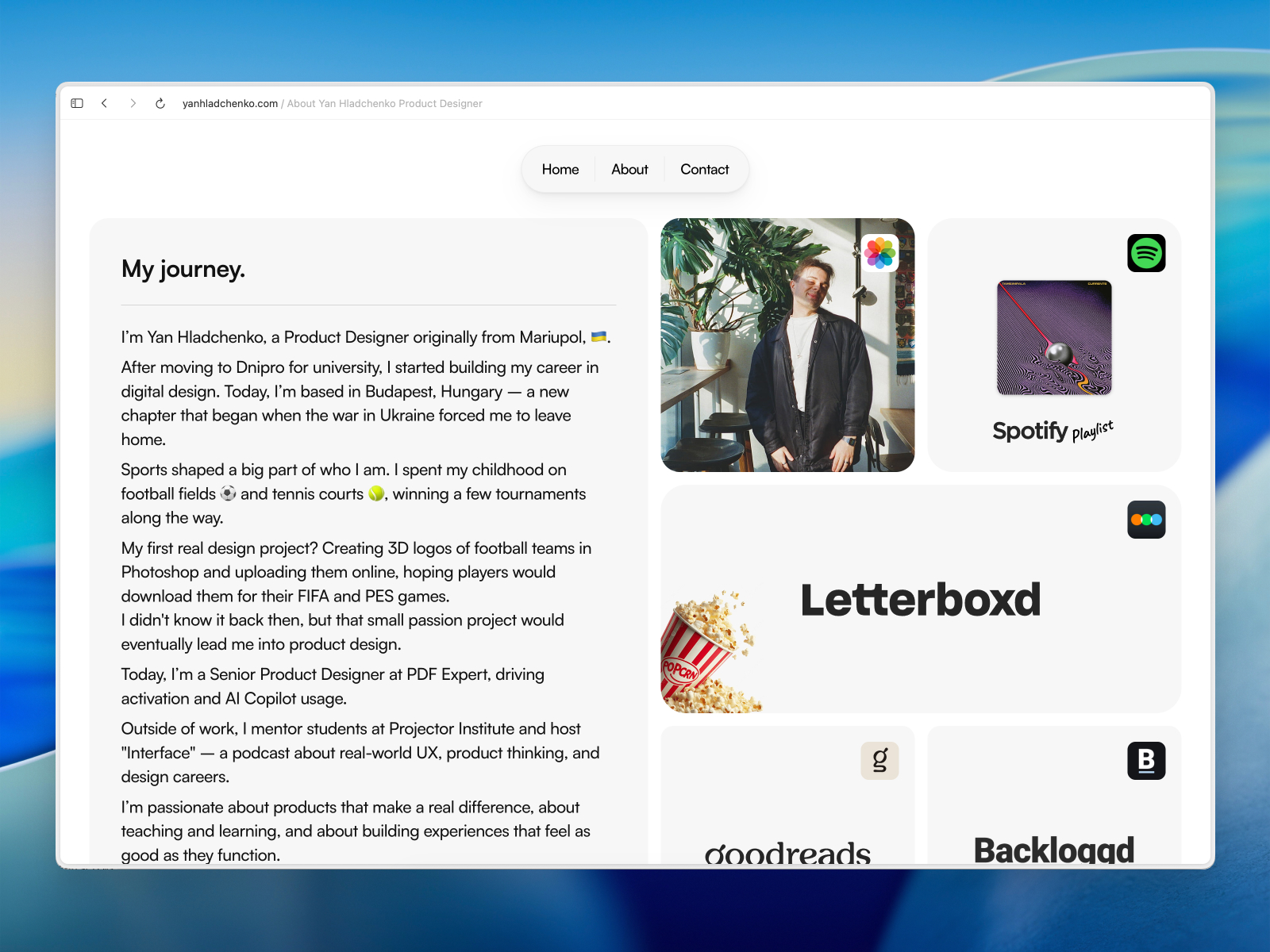Open the Letterboxd card title
The width and height of the screenshot is (1270, 952).
(921, 600)
